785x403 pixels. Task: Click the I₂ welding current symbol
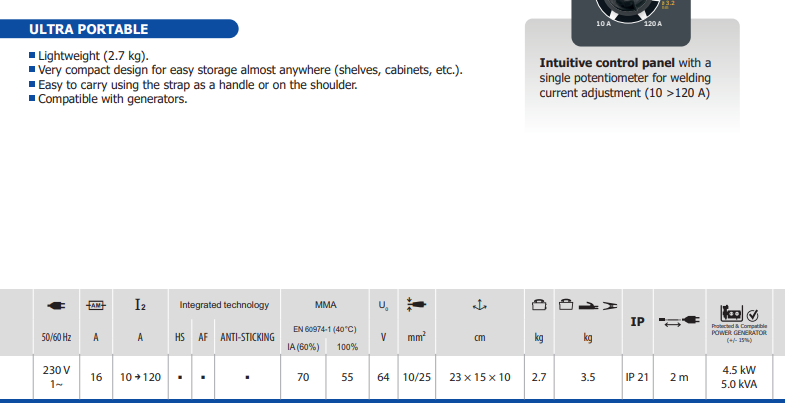pos(140,304)
